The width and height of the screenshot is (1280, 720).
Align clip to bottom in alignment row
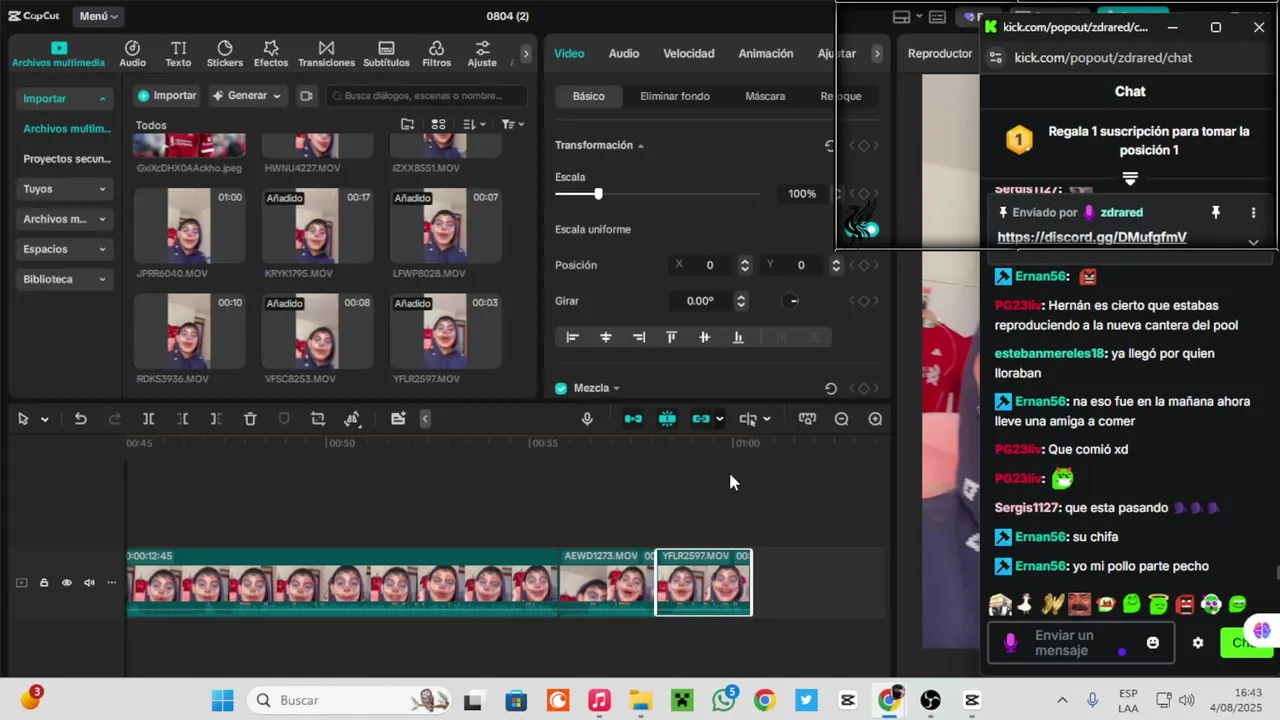738,337
